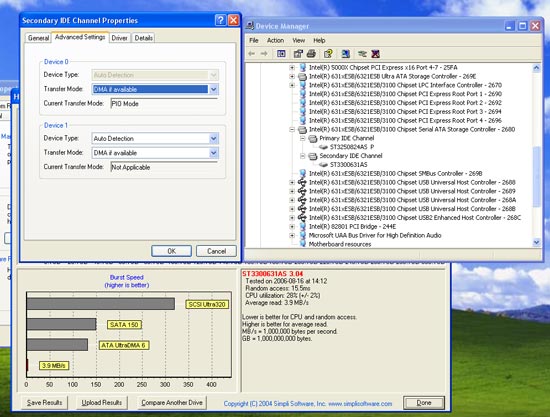
Task: Switch to the Driver tab
Action: (x=119, y=38)
